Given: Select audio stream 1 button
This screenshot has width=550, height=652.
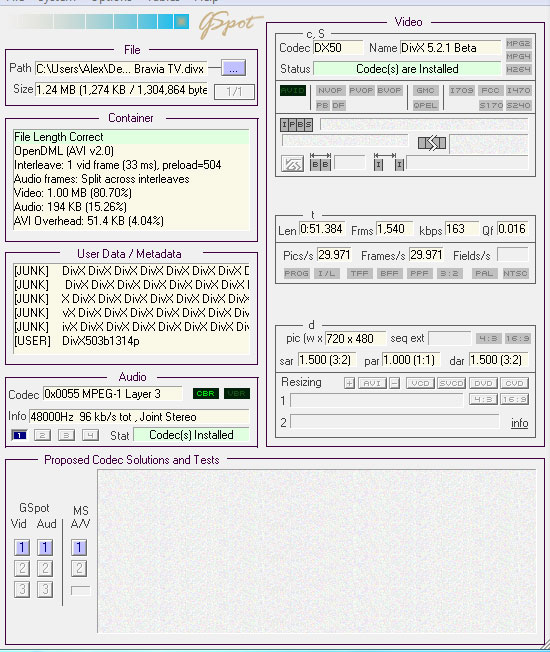Looking at the screenshot, I should pos(20,435).
